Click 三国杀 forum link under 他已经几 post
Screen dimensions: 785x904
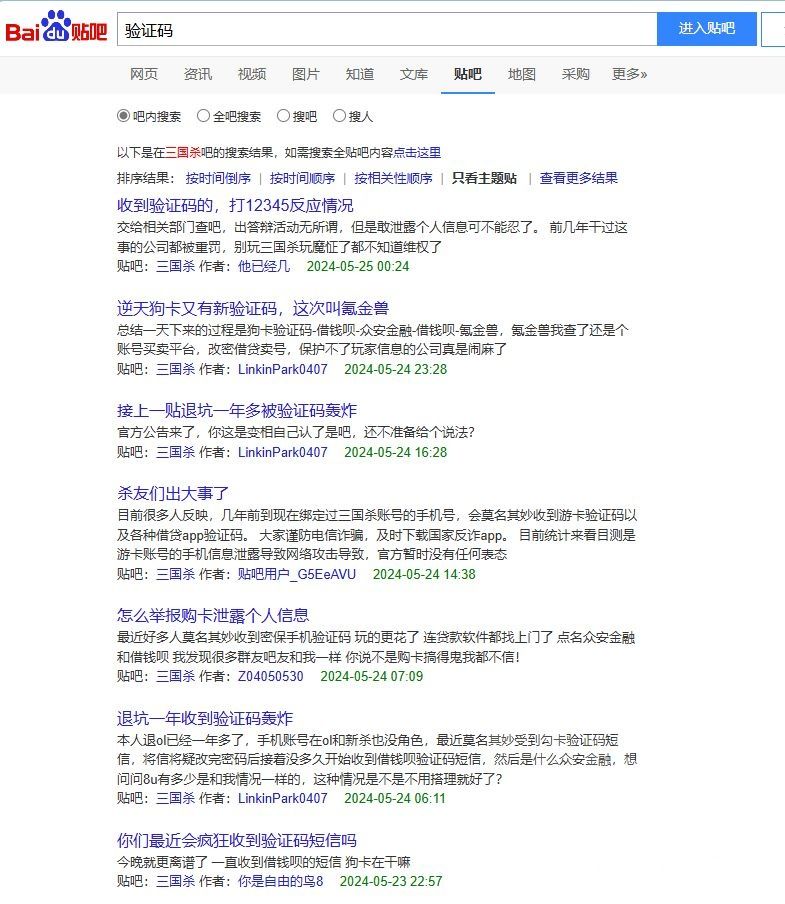[175, 266]
